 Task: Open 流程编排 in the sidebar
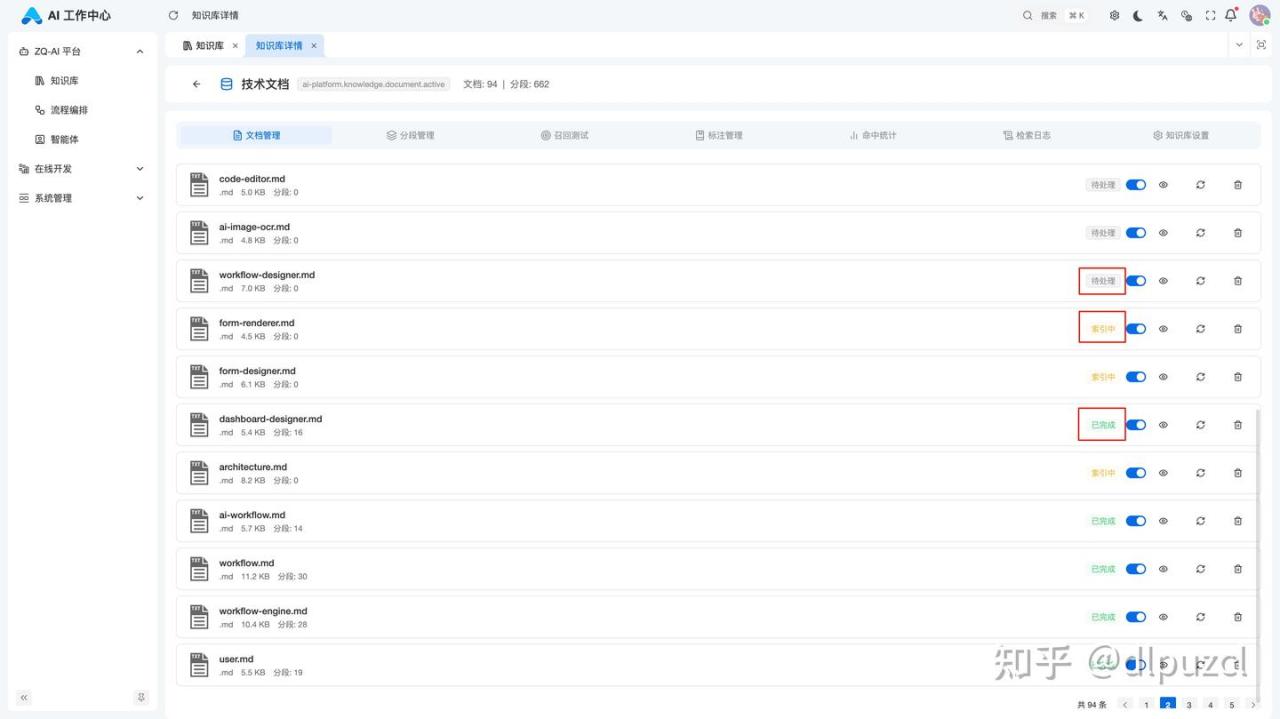tap(69, 110)
